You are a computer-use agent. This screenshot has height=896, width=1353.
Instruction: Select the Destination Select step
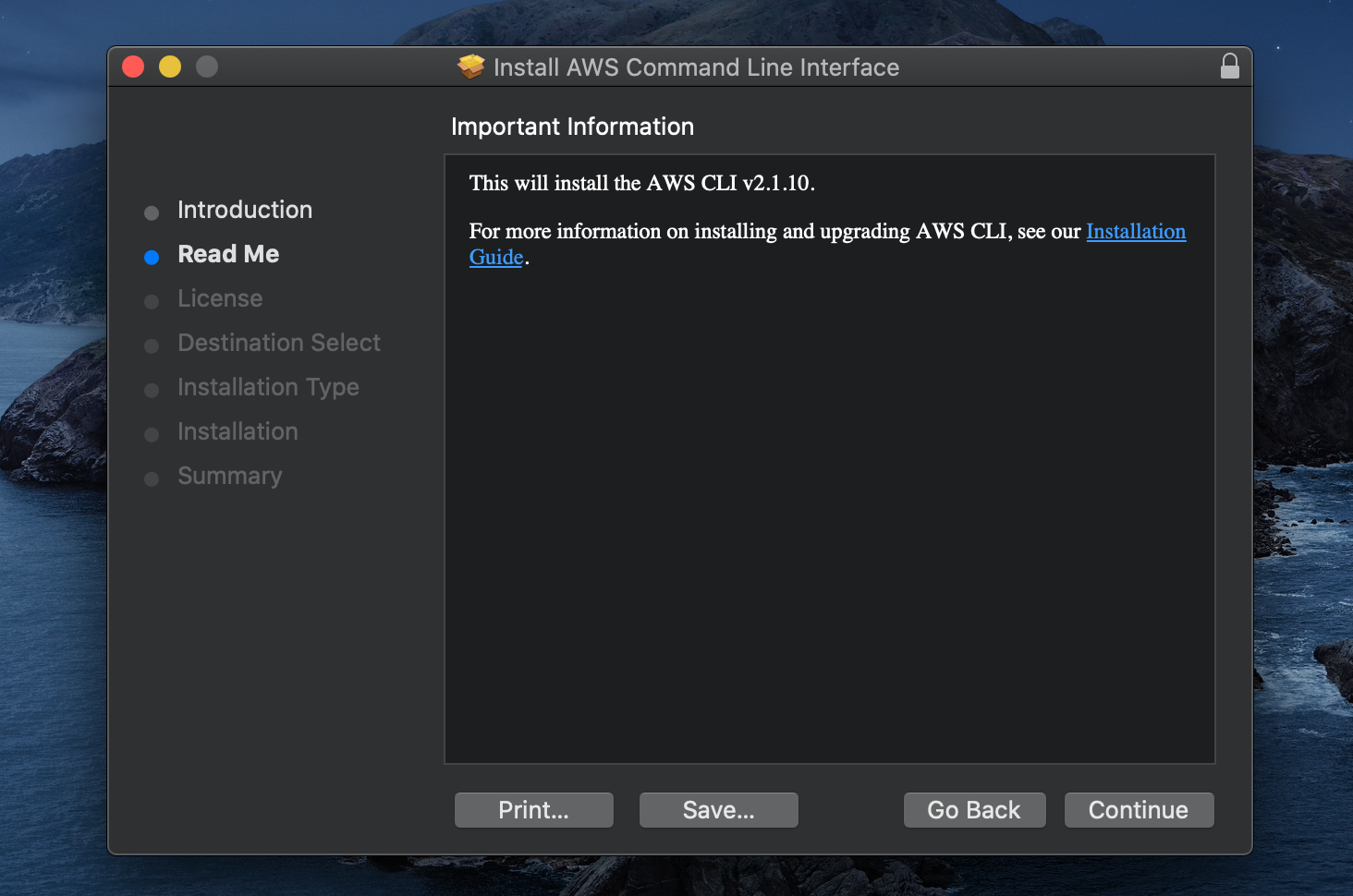click(x=279, y=343)
